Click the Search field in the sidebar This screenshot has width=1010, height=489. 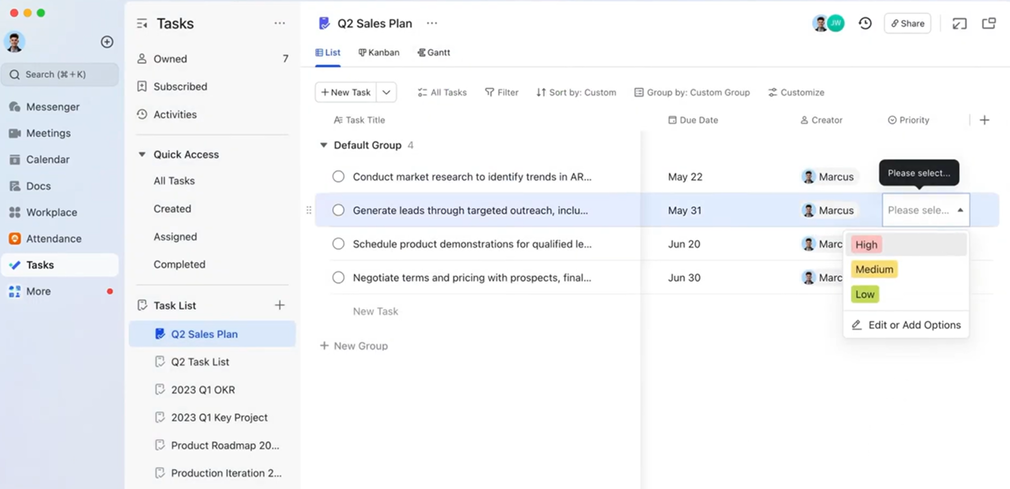point(60,74)
